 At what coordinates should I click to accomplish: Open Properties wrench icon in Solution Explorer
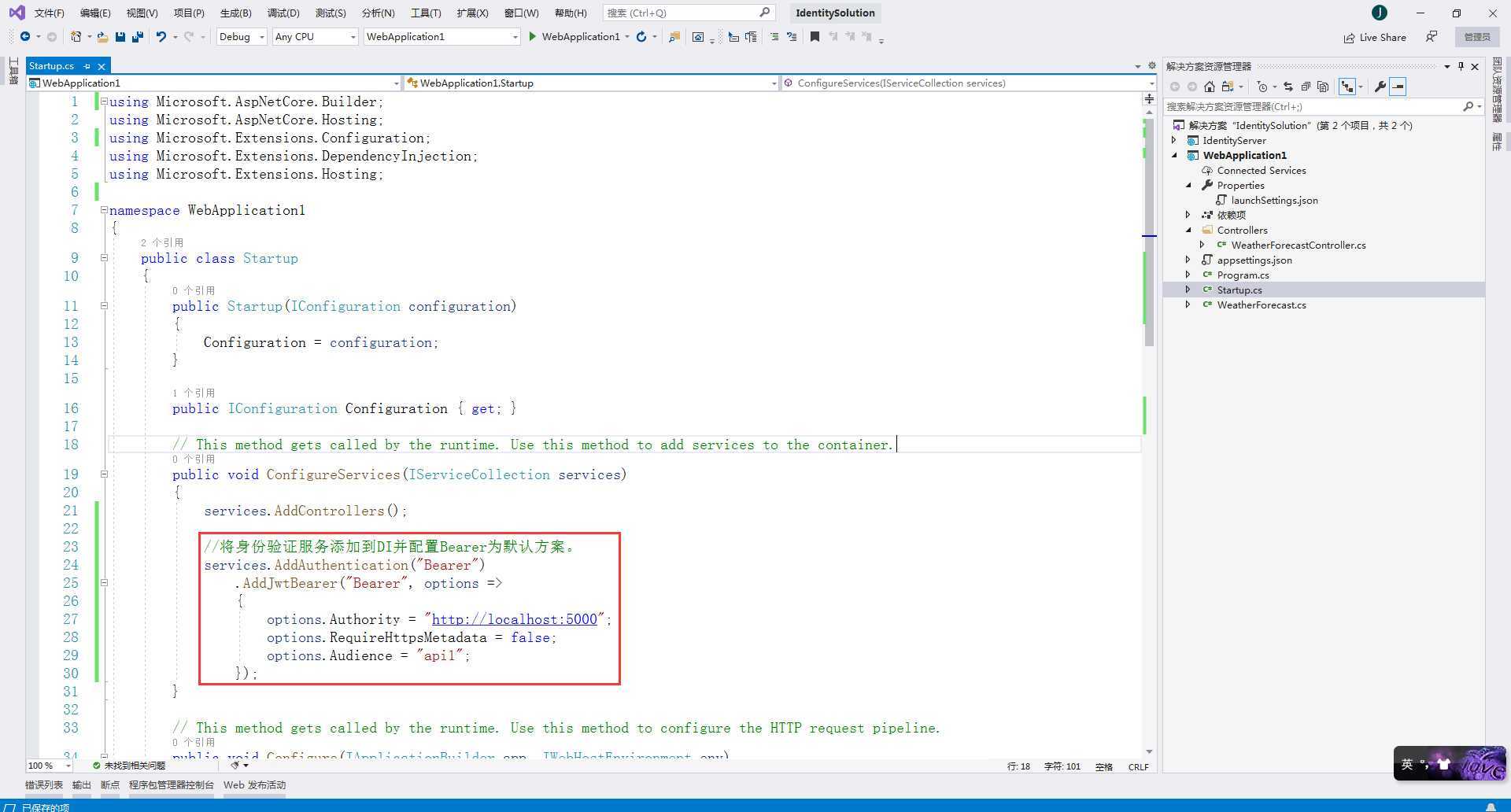tap(1380, 87)
